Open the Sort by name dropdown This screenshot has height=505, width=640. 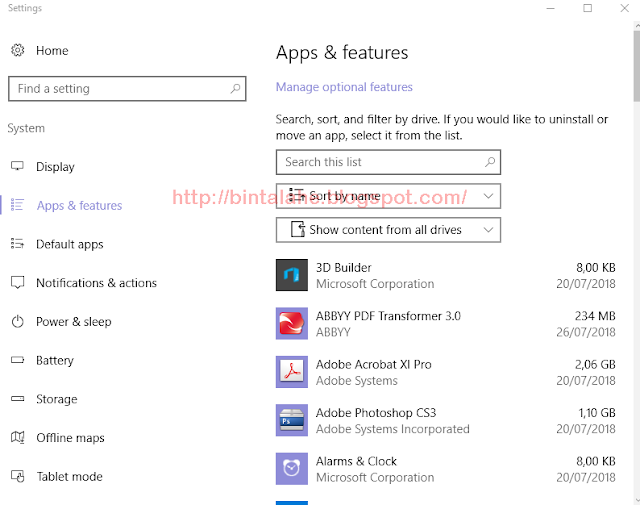click(x=388, y=196)
